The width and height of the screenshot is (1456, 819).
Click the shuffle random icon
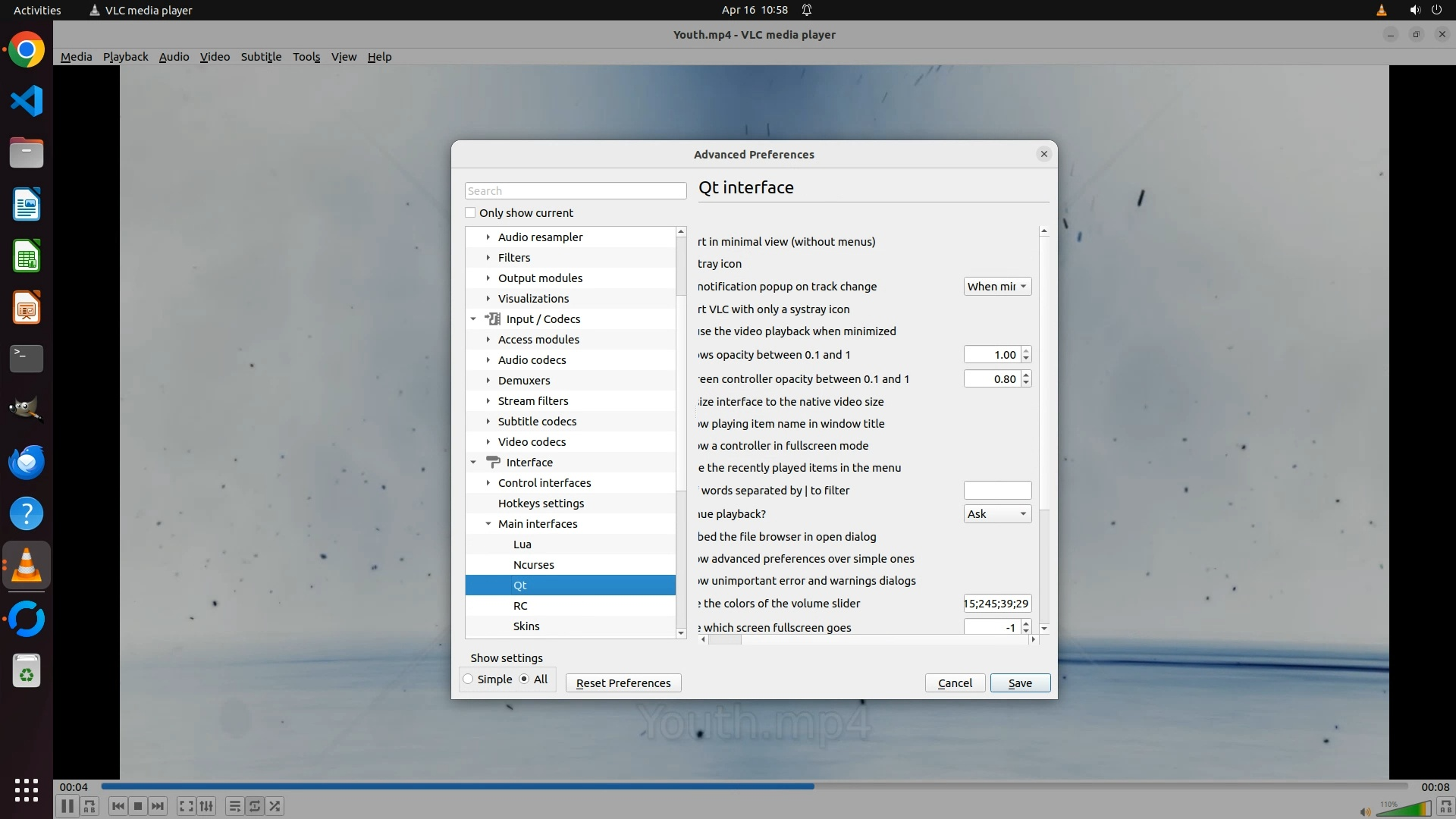(x=275, y=806)
